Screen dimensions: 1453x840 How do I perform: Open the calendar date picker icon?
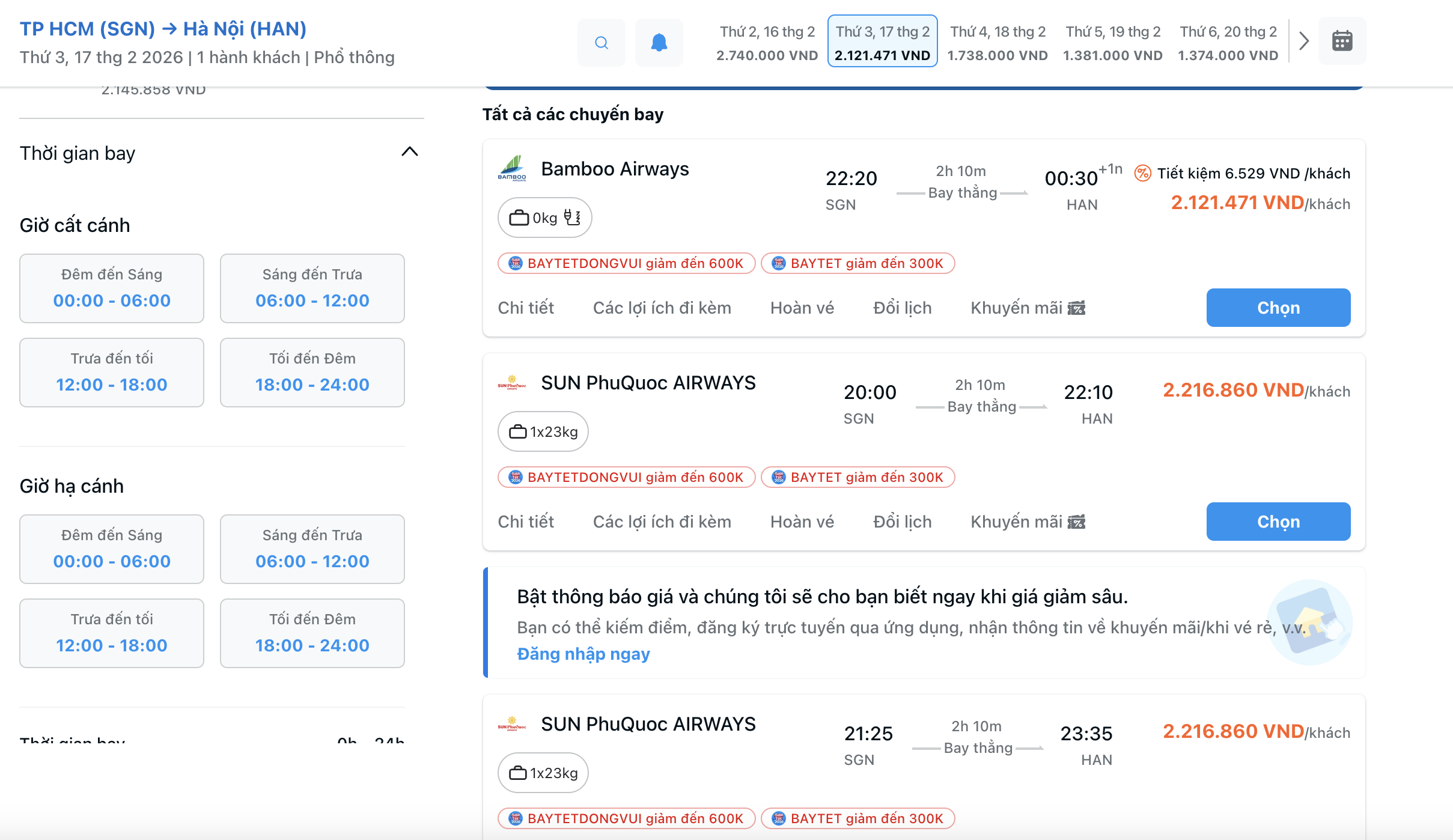pyautogui.click(x=1342, y=41)
